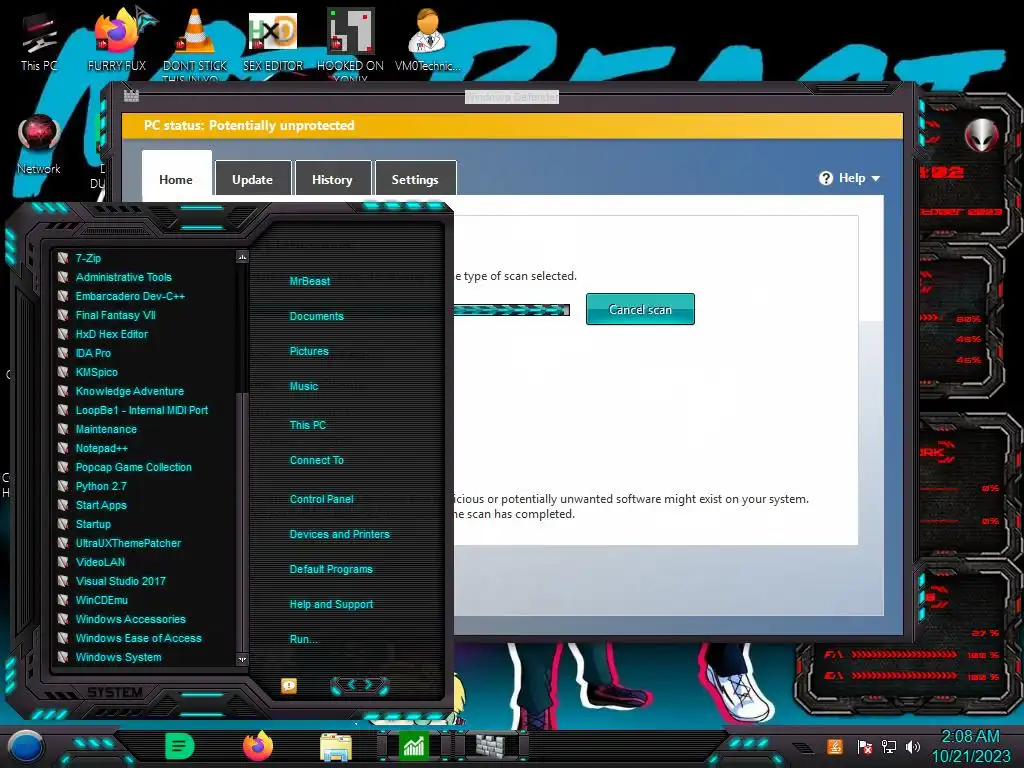Click the KMSpico folder icon

click(x=63, y=372)
